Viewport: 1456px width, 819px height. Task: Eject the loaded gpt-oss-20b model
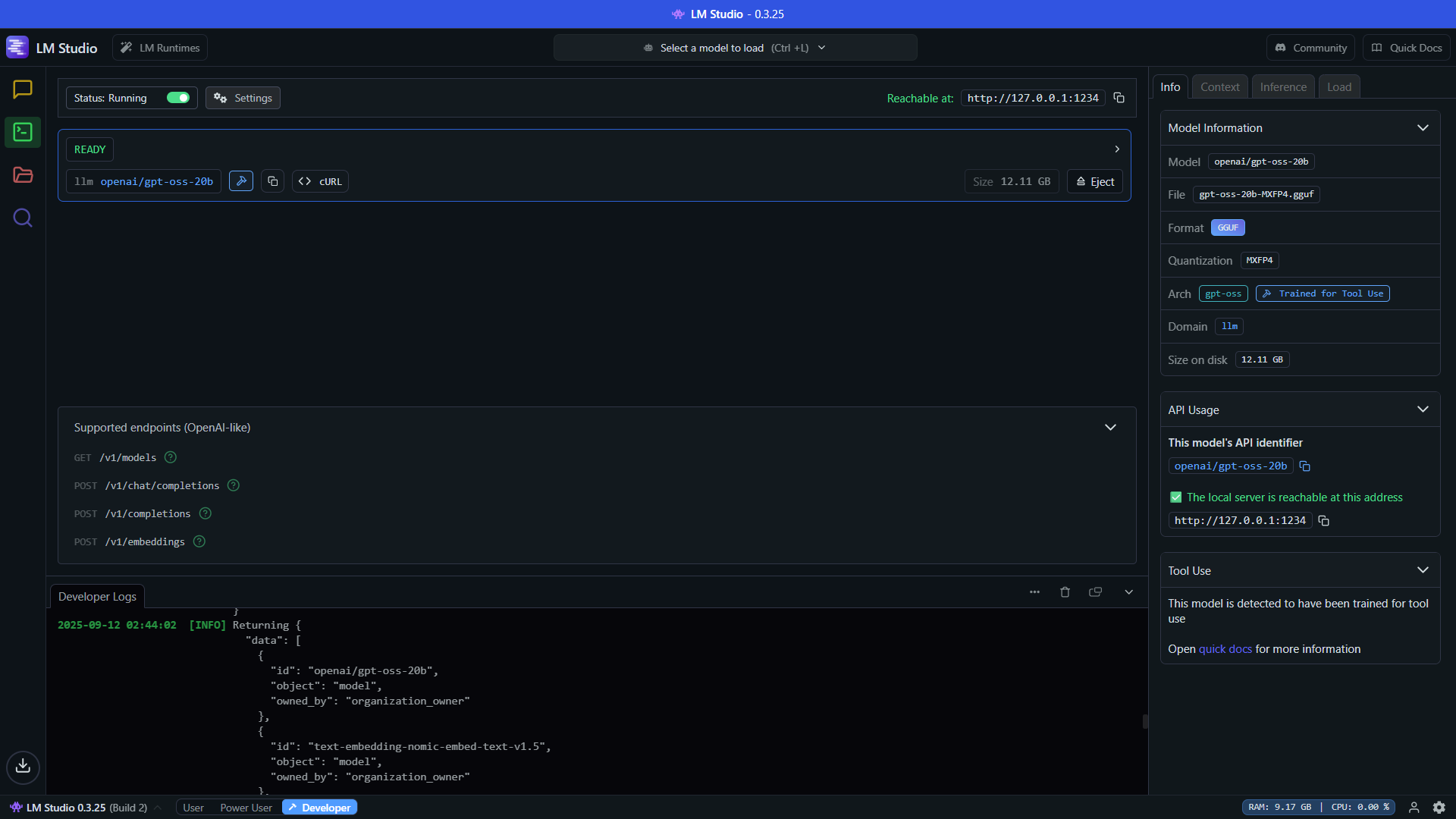pyautogui.click(x=1095, y=181)
